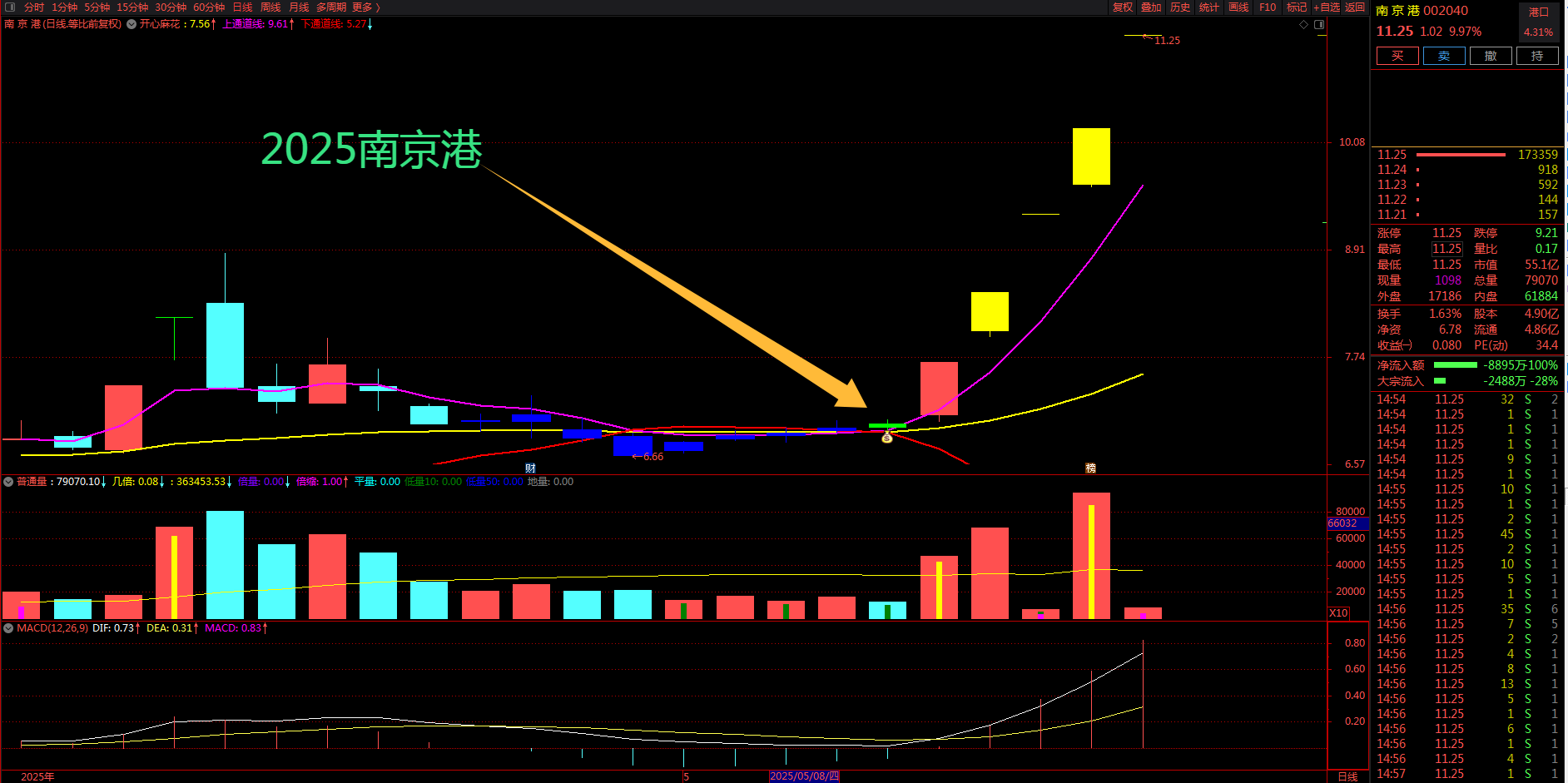Click the DIF: 0.73 MACD value
The image size is (1568, 783).
(x=117, y=628)
